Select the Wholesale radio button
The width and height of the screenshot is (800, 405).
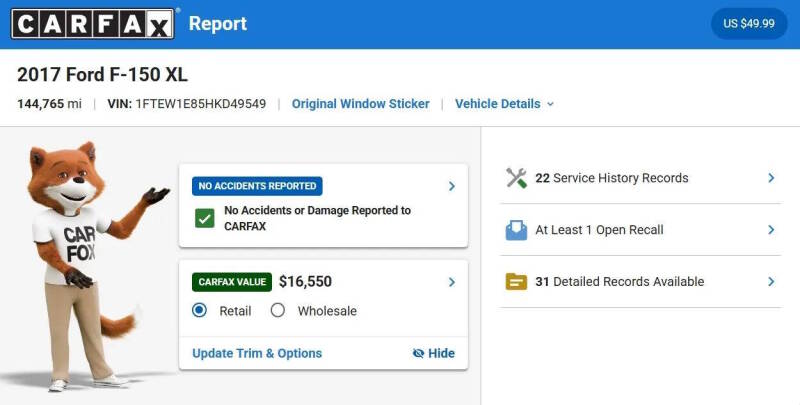278,310
